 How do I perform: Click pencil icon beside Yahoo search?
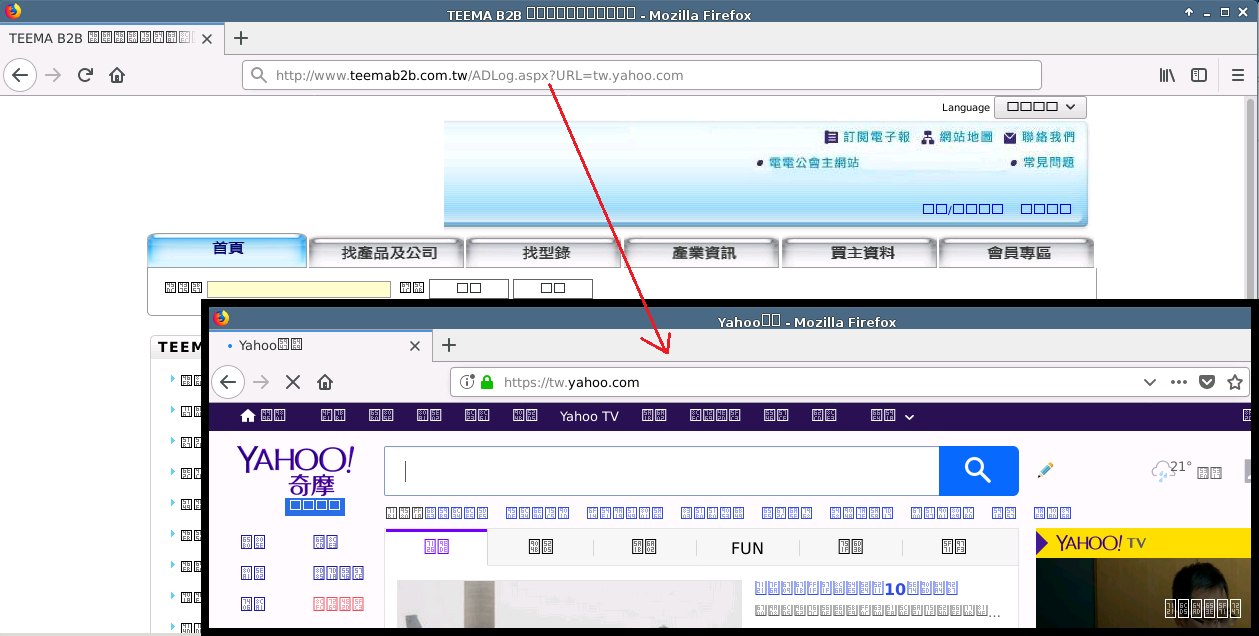[x=1045, y=470]
